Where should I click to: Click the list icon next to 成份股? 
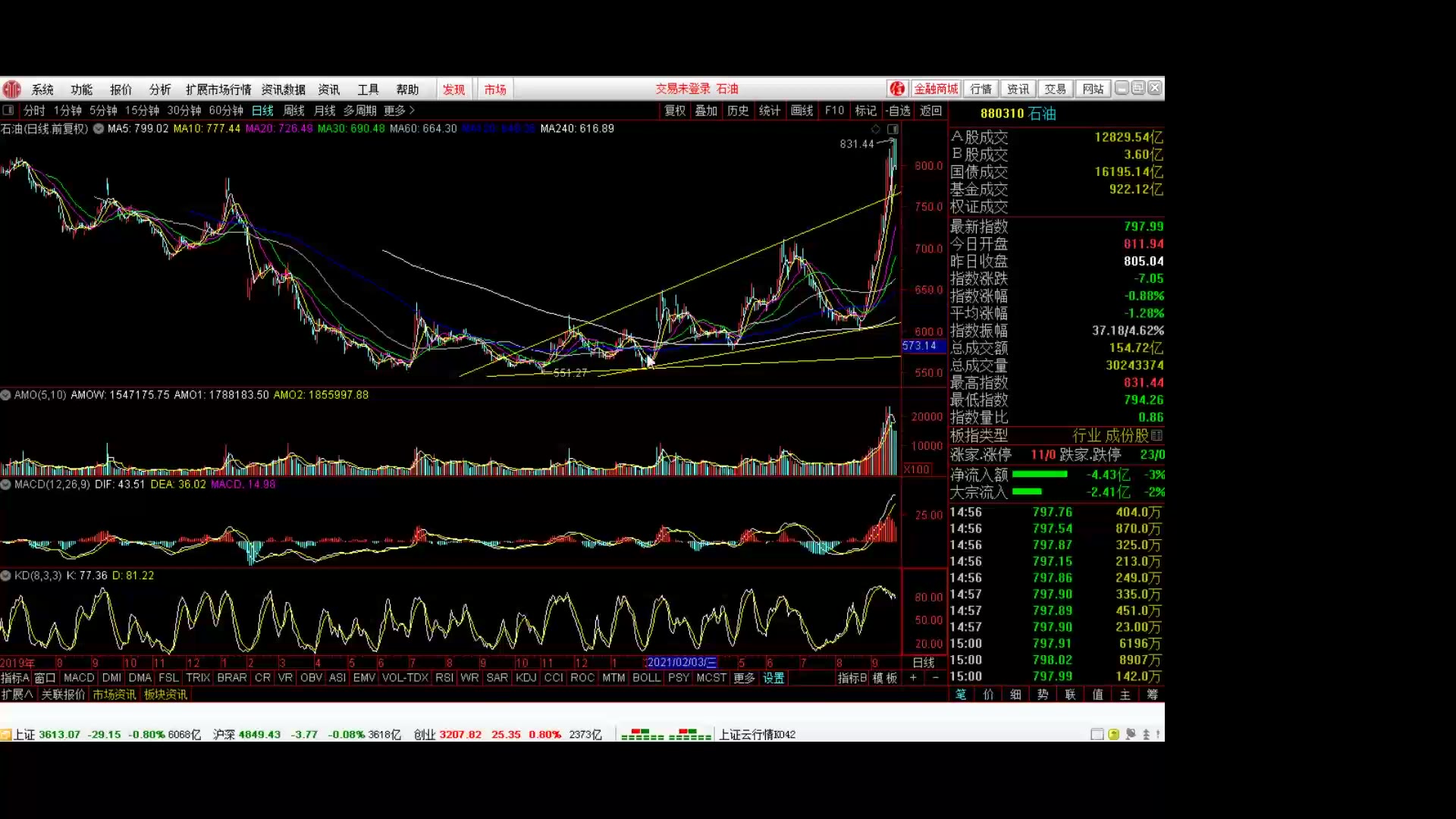[1156, 436]
